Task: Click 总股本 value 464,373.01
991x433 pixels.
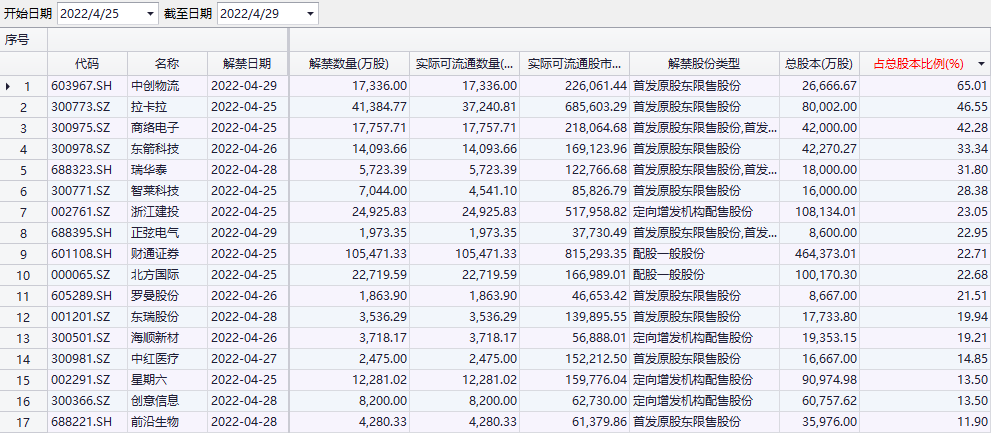Action: [827, 254]
